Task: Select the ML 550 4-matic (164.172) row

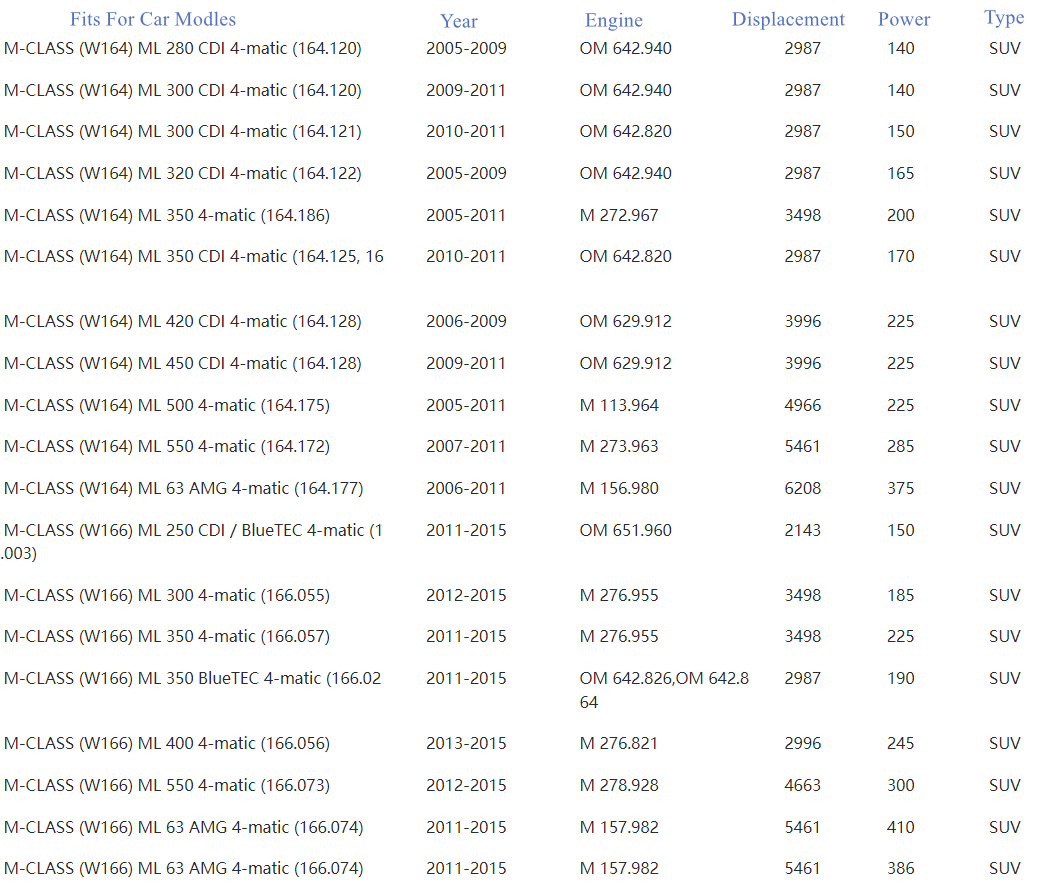Action: click(167, 446)
